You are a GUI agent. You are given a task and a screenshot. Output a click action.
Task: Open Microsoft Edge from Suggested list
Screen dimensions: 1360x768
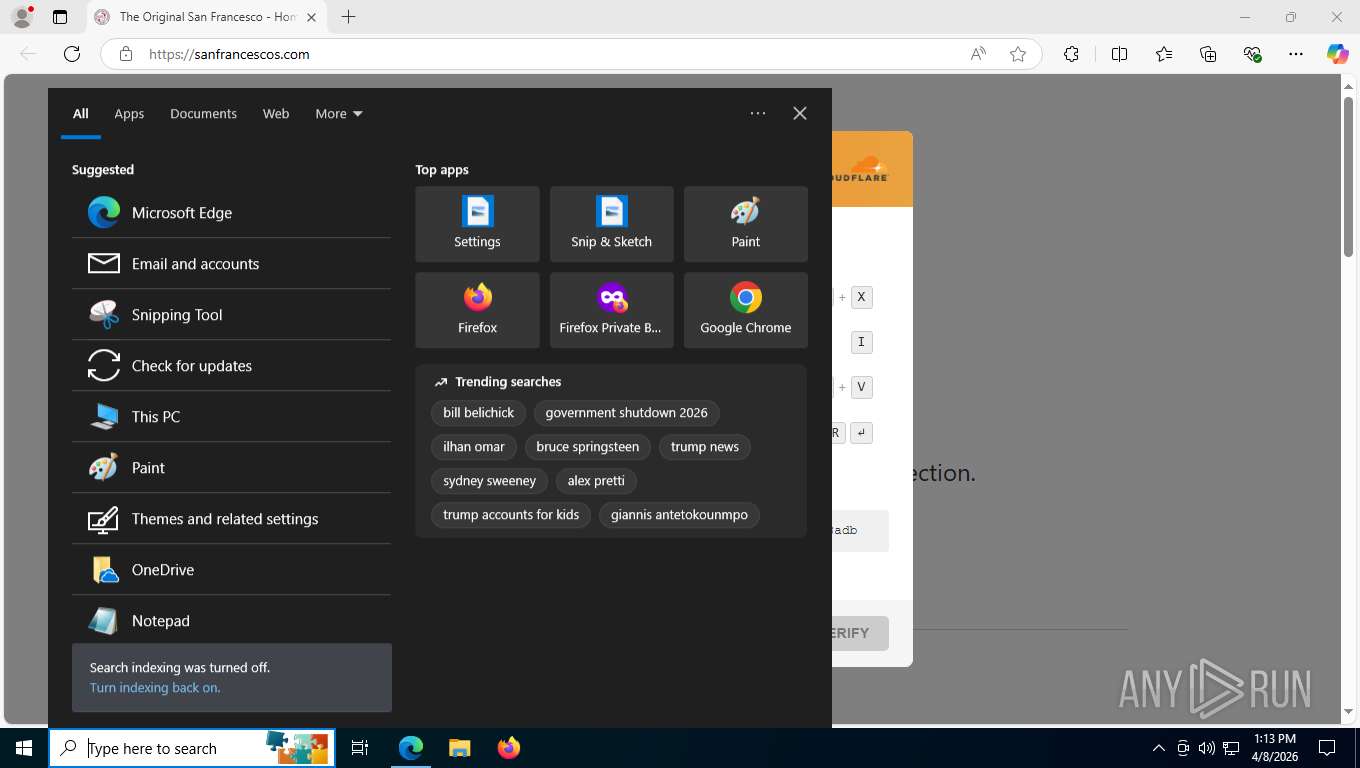coord(231,213)
